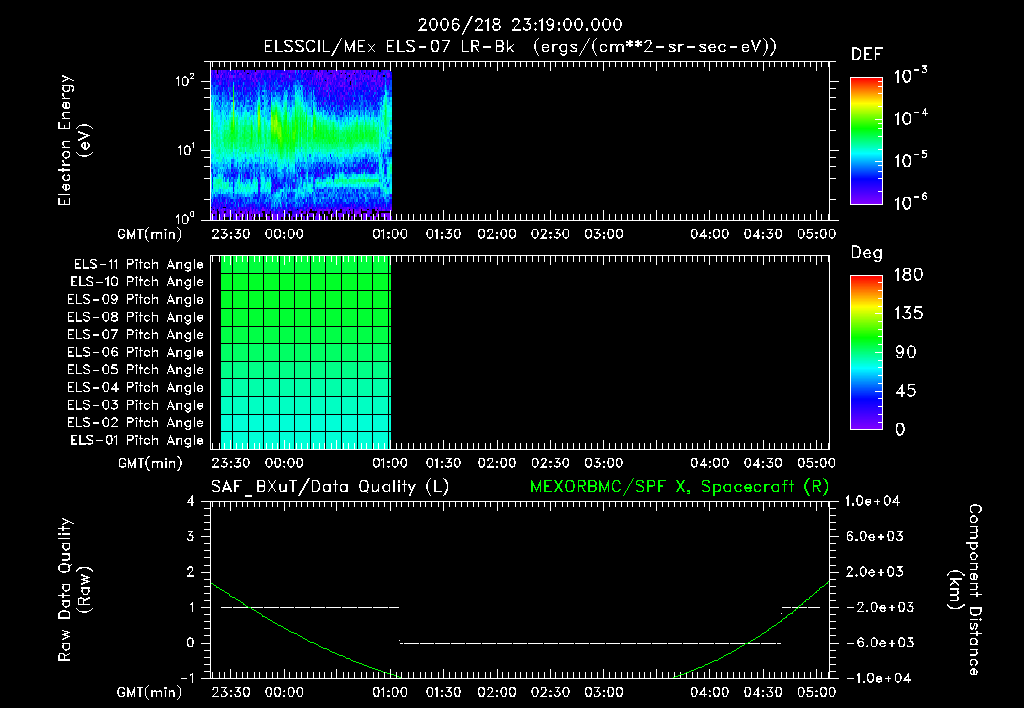Select the SAF_BXuT/Data Quality (L) title
Viewport: 1024px width, 708px height.
pos(330,487)
